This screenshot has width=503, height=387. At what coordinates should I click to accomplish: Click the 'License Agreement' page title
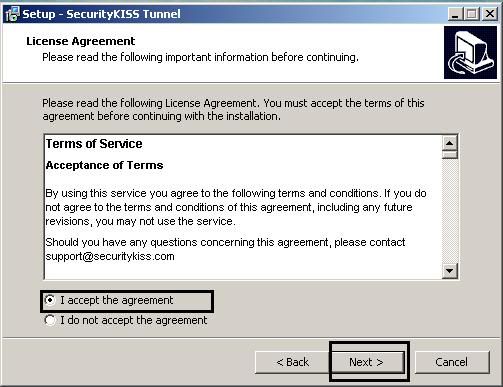81,41
